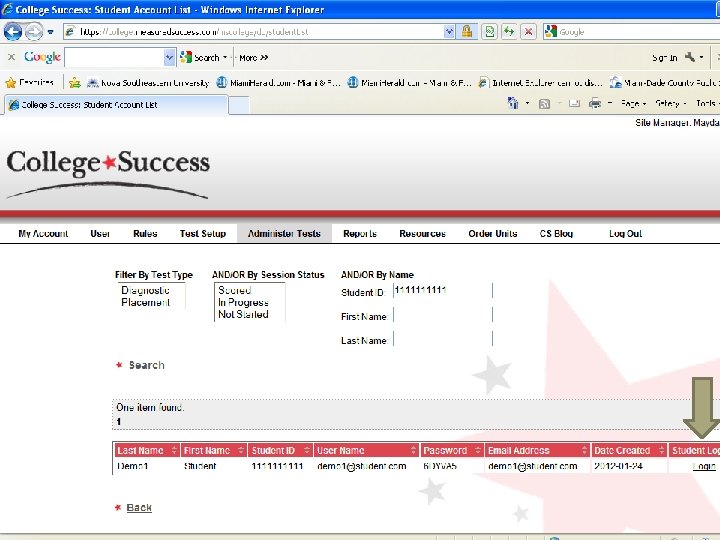Select In Progress session status
This screenshot has height=540, width=720.
click(243, 302)
